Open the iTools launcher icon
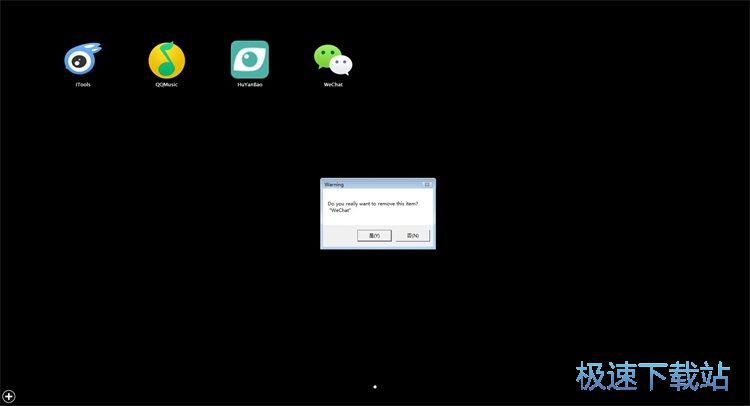This screenshot has width=750, height=406. coord(83,59)
